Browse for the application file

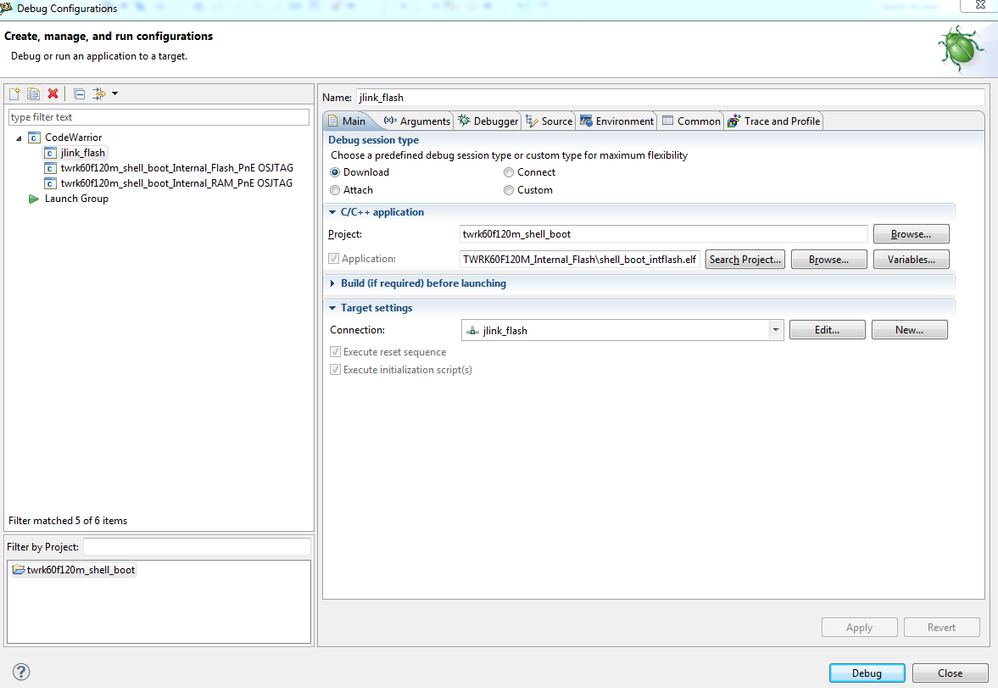[x=829, y=260]
